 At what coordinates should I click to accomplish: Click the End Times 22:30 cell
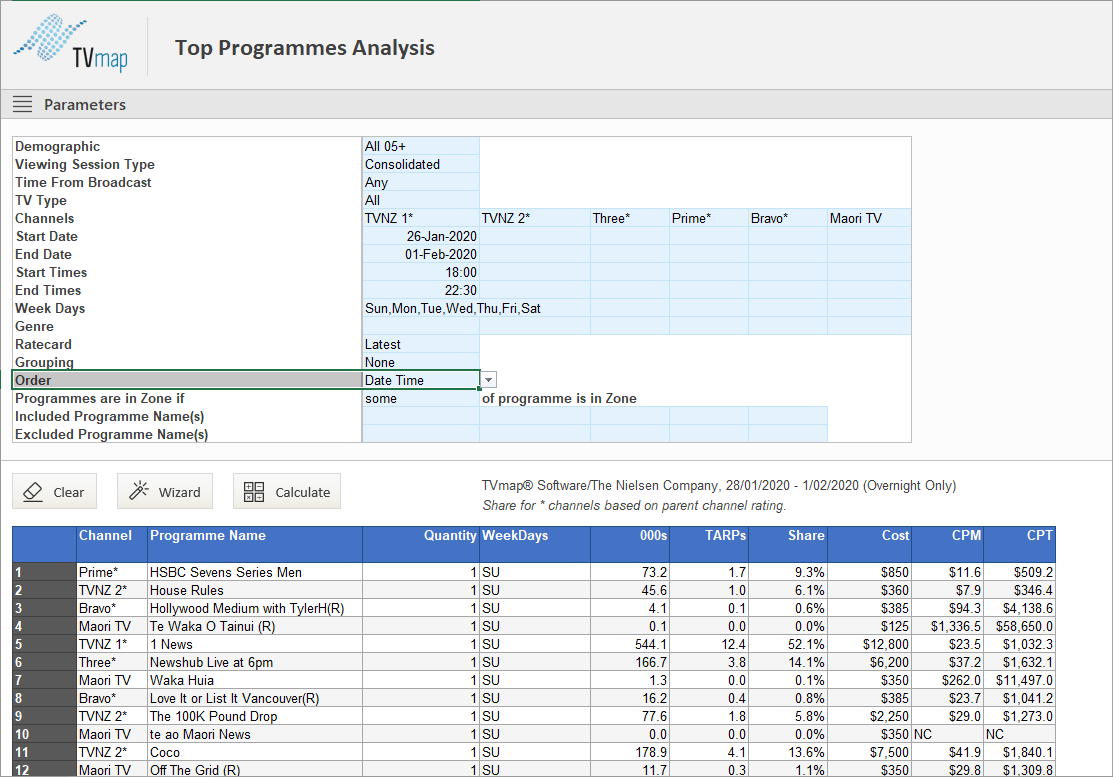coord(421,290)
